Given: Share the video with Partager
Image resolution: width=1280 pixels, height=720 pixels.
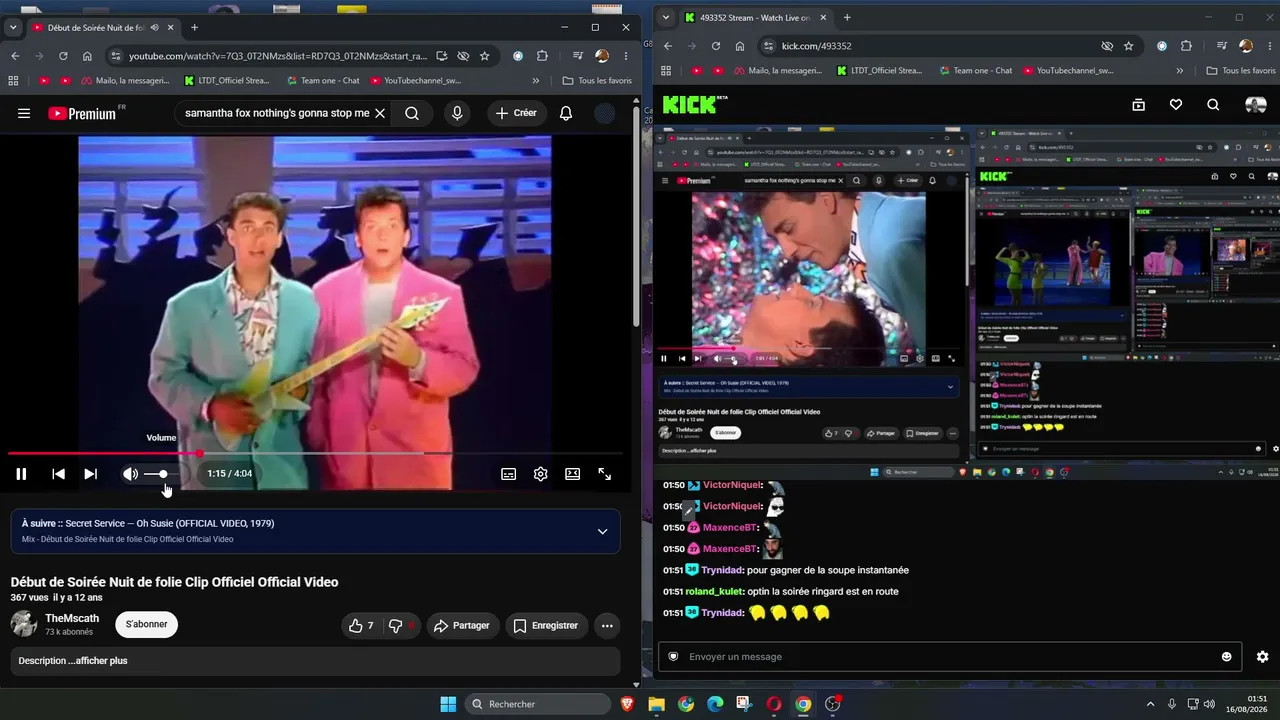Looking at the screenshot, I should click(x=461, y=626).
